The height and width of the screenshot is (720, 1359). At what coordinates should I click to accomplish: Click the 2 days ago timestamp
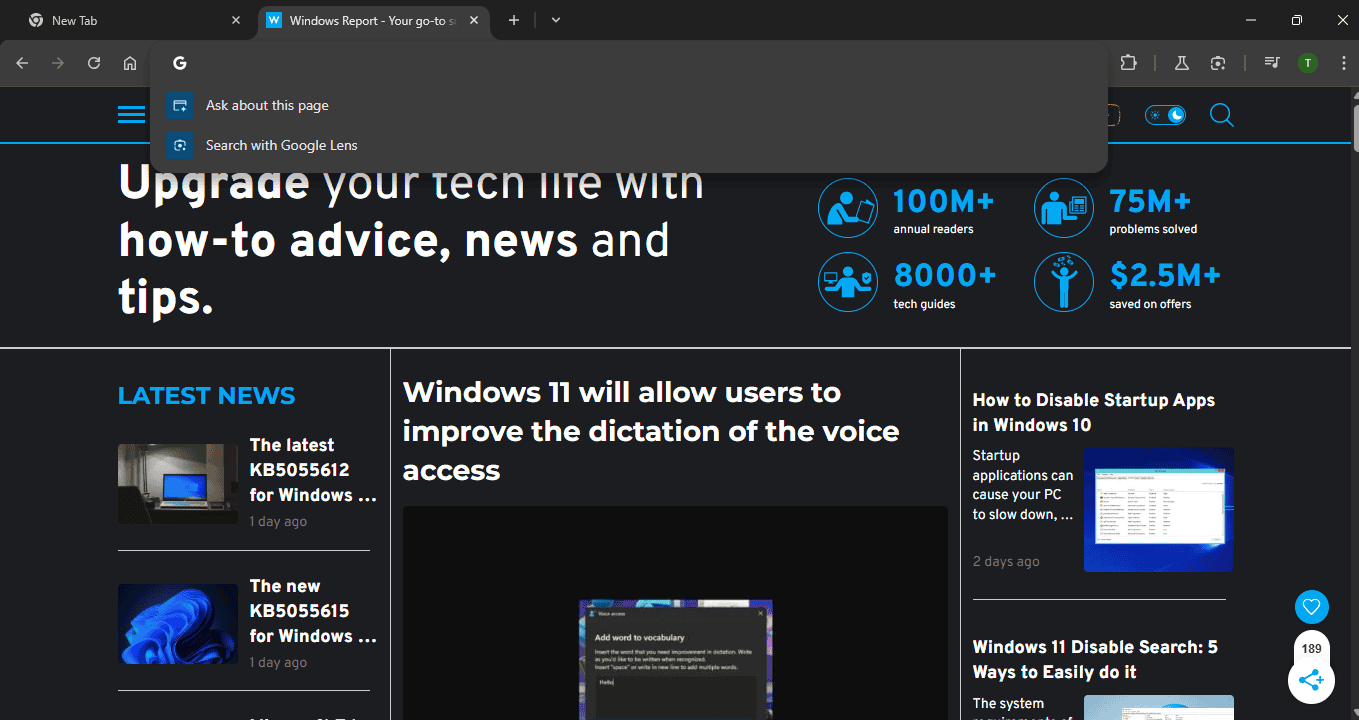tap(1006, 561)
